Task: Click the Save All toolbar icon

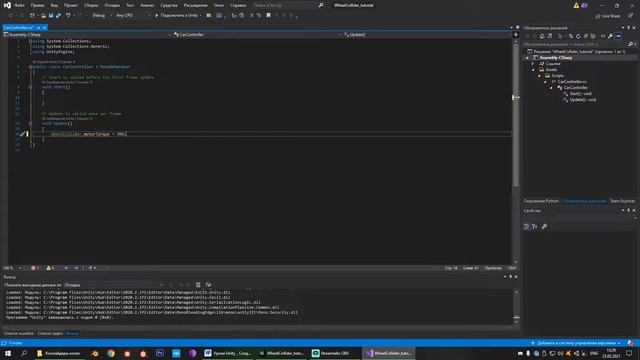Action: 58,16
